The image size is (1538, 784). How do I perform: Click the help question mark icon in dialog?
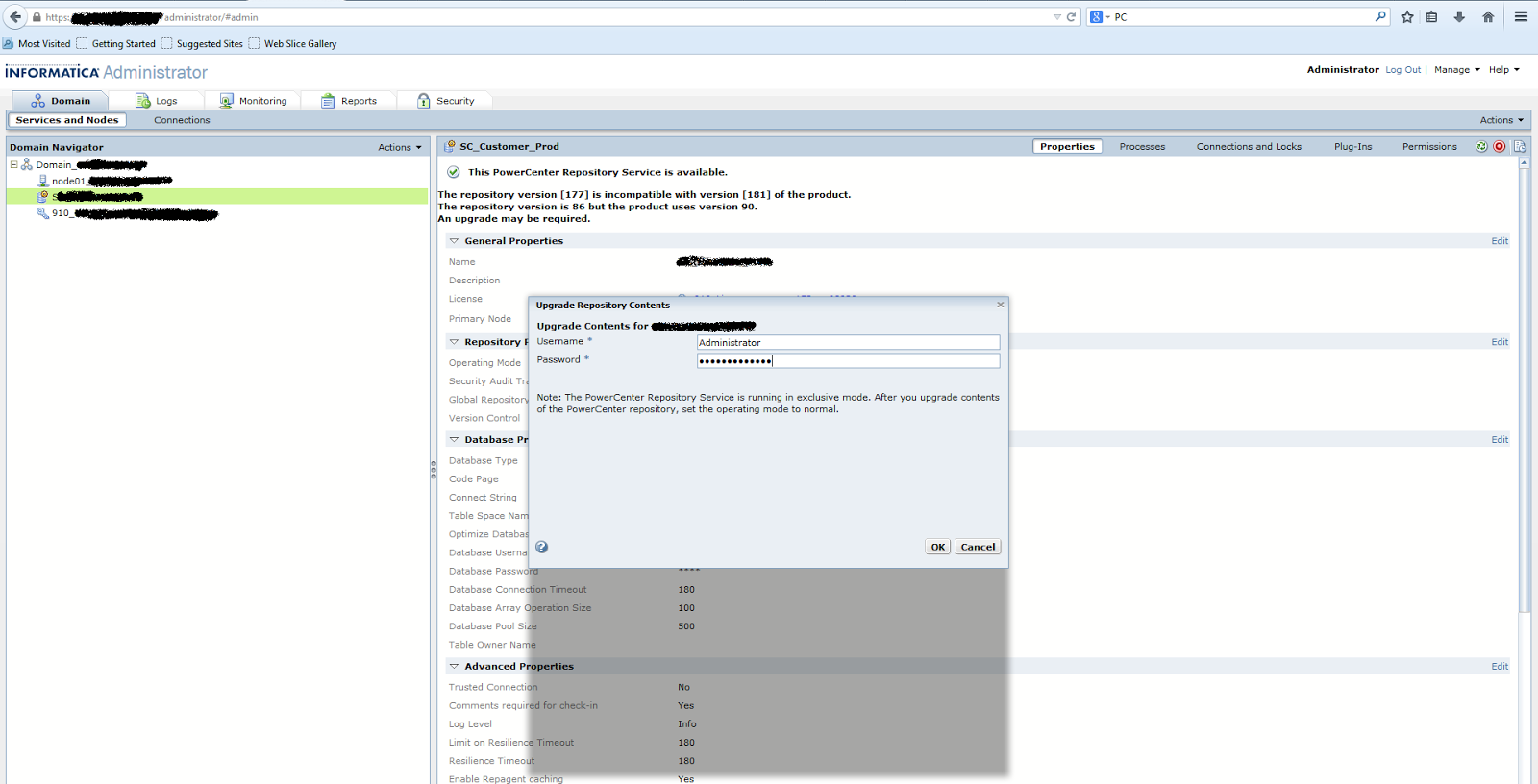click(542, 547)
